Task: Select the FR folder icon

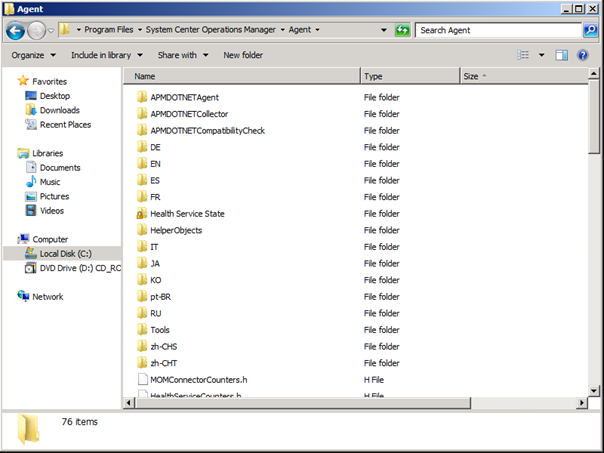Action: (142, 196)
